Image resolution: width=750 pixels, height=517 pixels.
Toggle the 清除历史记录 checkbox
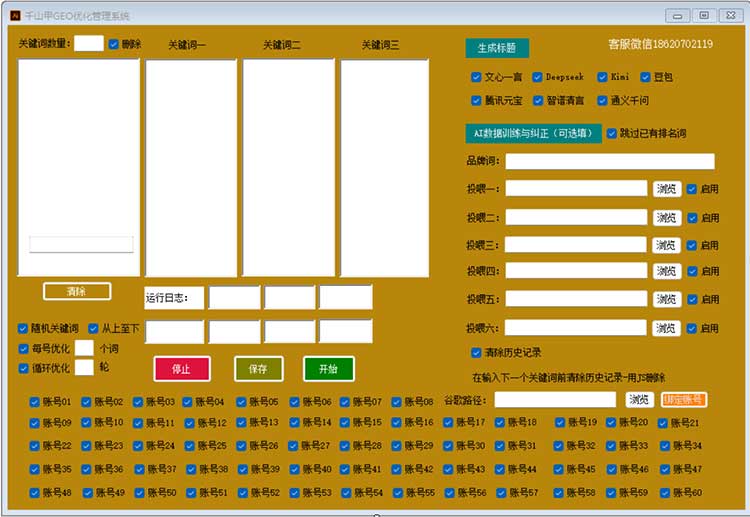(x=477, y=353)
